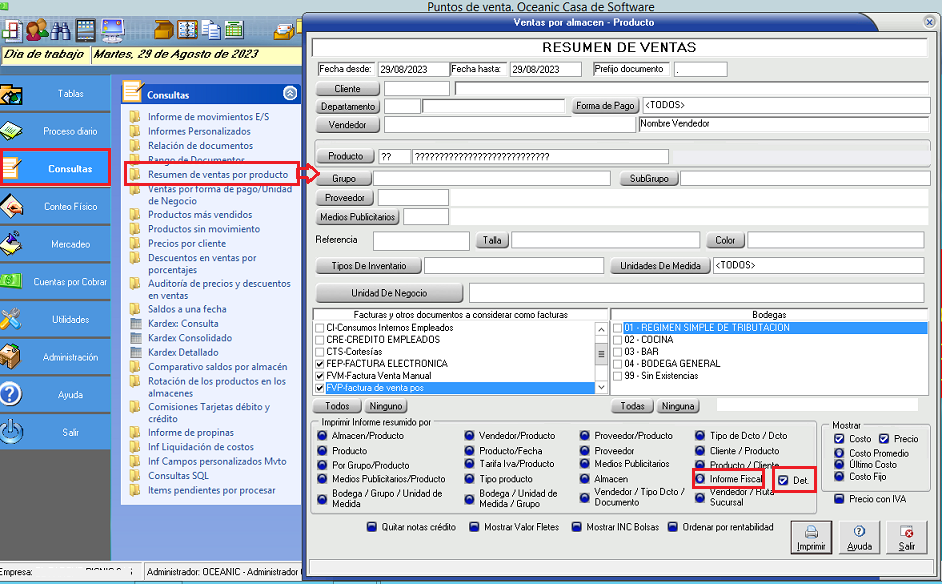Open Productos más vendidos report
942x584 pixels.
tap(200, 214)
